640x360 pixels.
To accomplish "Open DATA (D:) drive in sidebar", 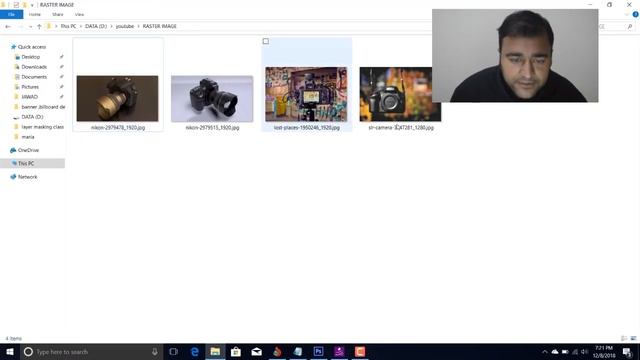I will pyautogui.click(x=32, y=117).
